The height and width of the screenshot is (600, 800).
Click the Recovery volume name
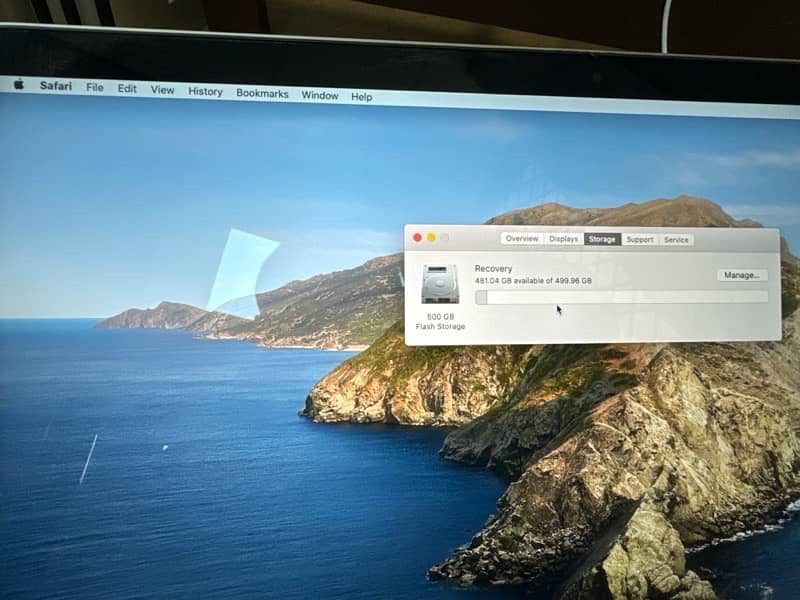(493, 268)
